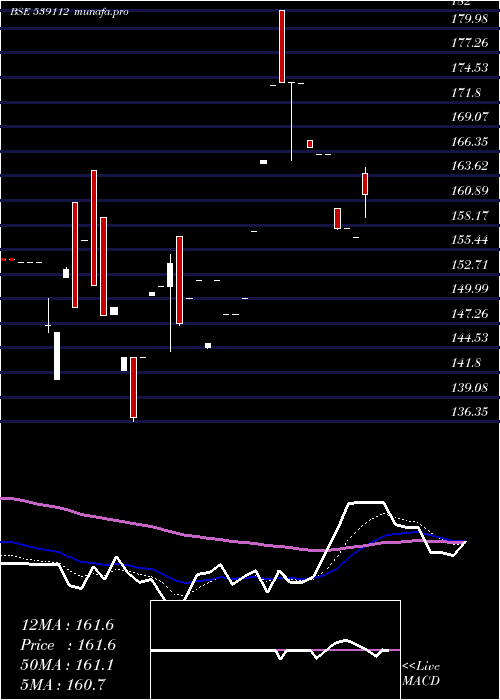The height and width of the screenshot is (700, 500).
Task: Click the 139.08 price axis label
Action: pos(470,388)
